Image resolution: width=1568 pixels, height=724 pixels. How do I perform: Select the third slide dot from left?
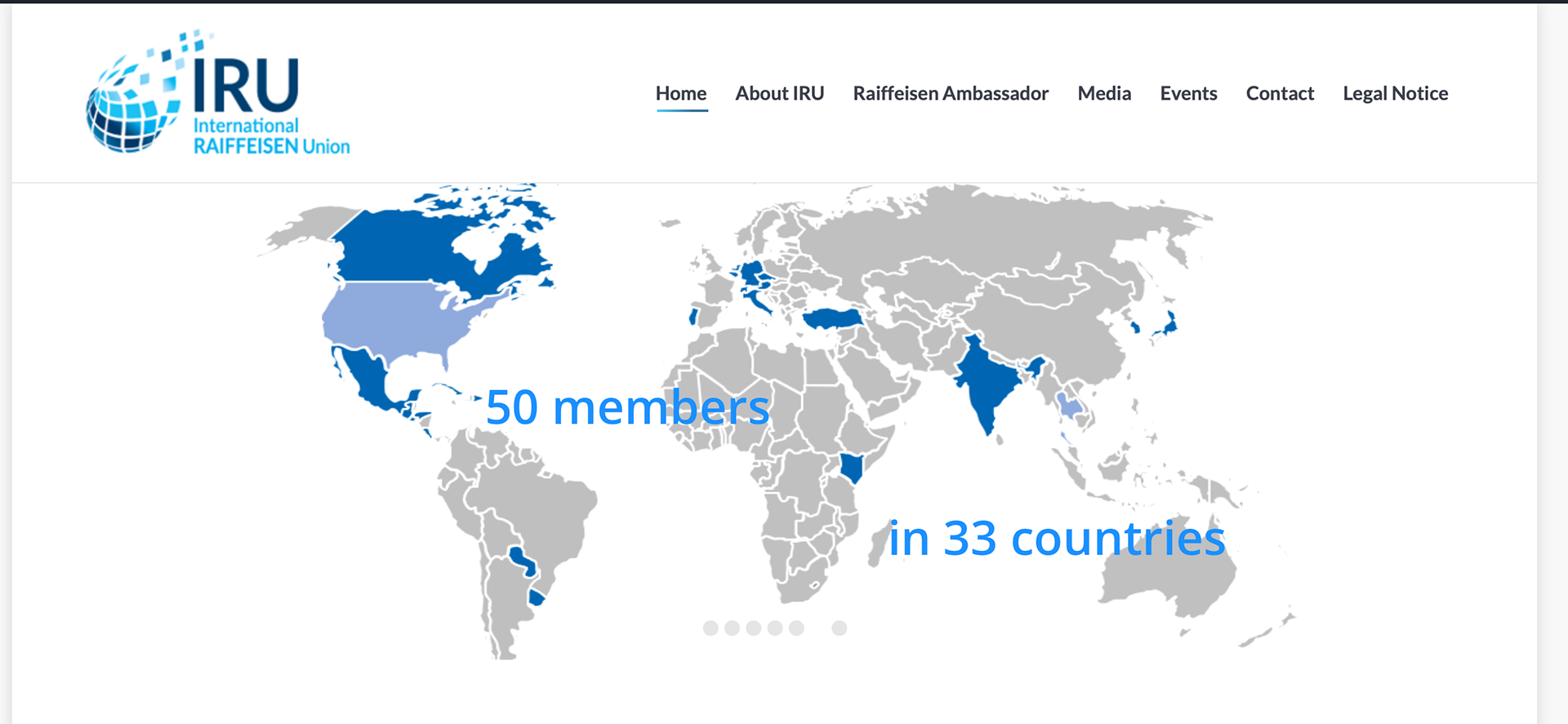click(x=754, y=628)
